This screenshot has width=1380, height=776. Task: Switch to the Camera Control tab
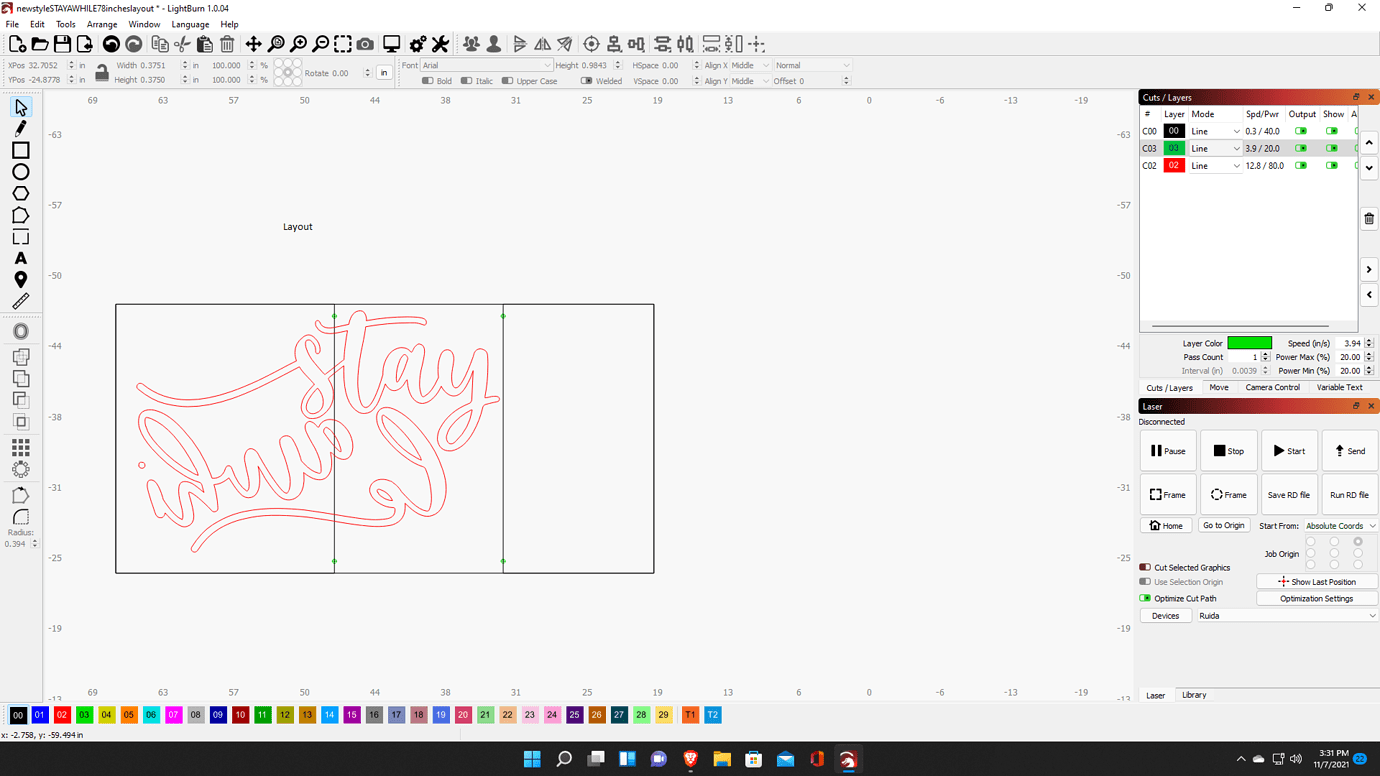(x=1272, y=387)
